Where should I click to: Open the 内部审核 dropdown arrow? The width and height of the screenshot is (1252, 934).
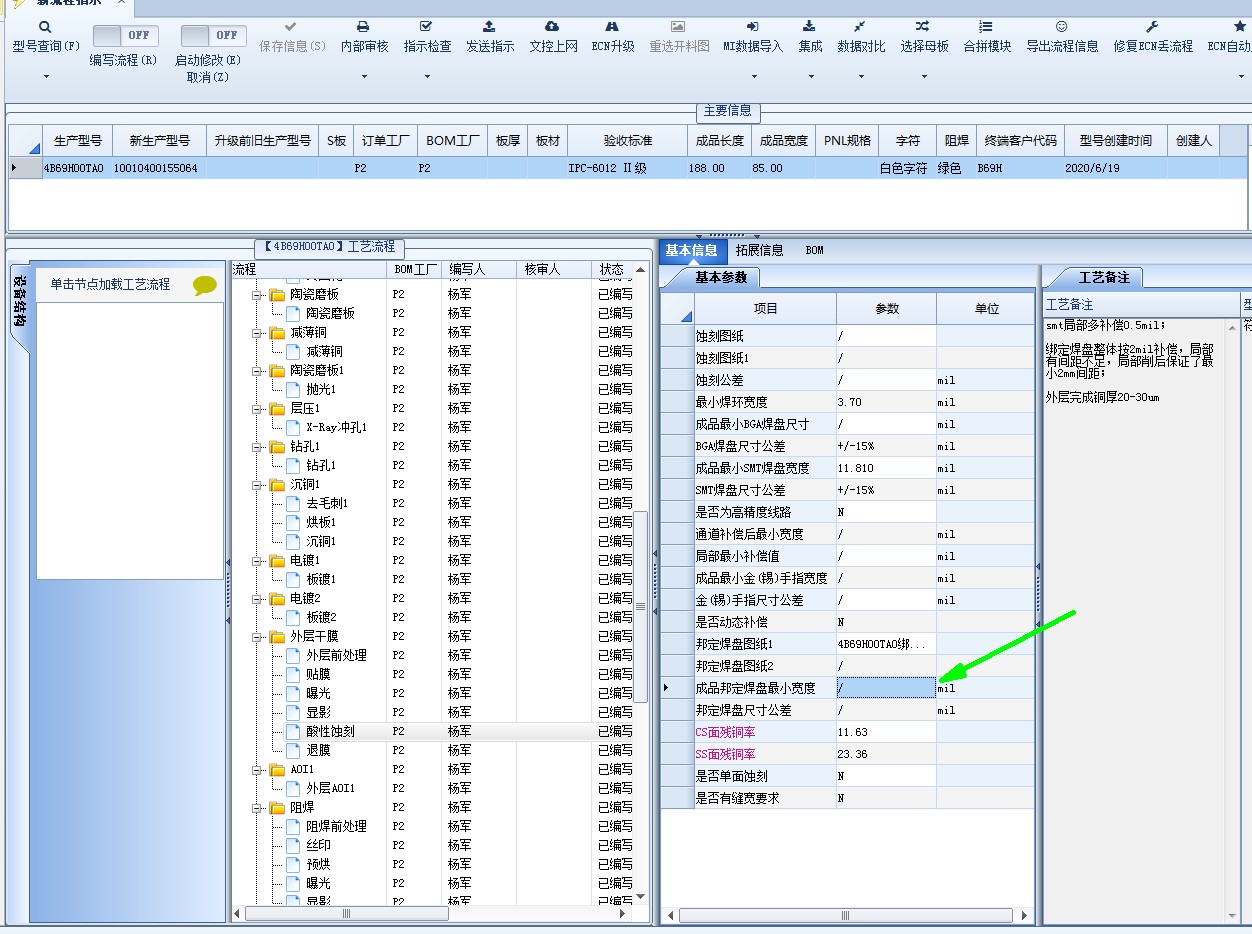coord(363,77)
